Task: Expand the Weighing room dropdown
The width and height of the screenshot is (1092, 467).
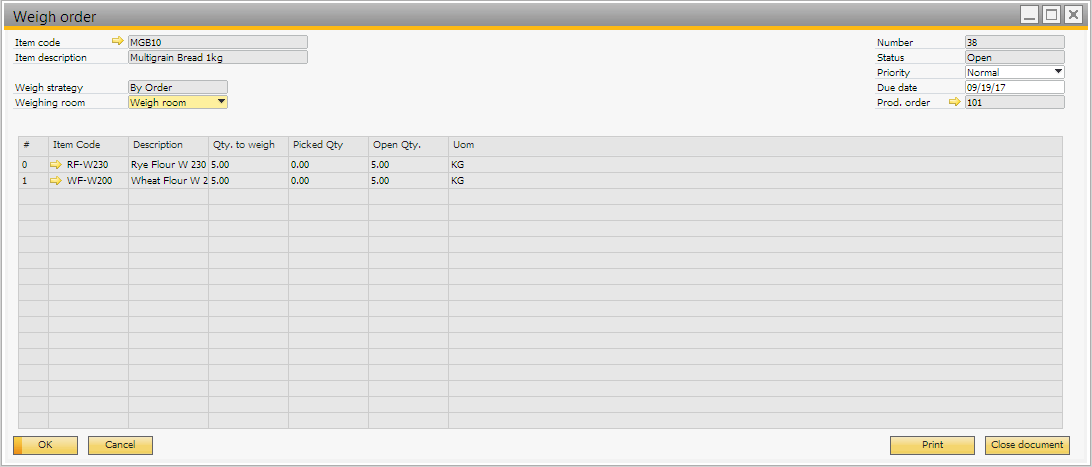Action: point(221,102)
